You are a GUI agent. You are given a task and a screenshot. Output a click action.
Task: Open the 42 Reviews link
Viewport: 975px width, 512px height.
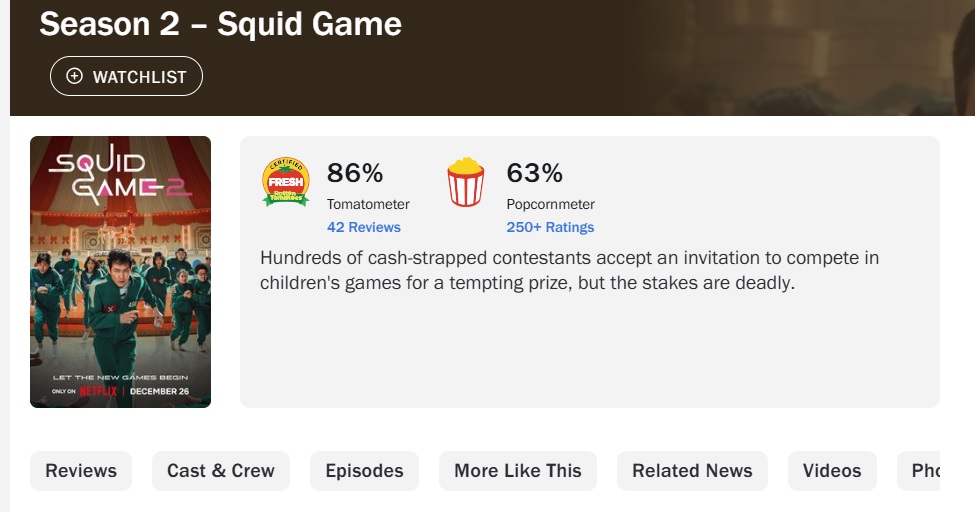click(x=364, y=227)
